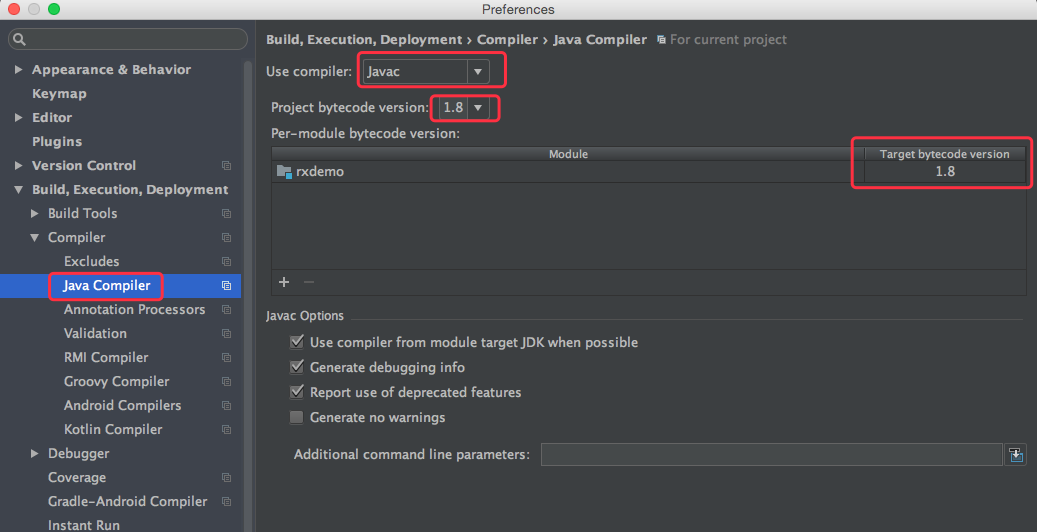Select Kotlin Compiler settings
Image resolution: width=1037 pixels, height=532 pixels.
tap(113, 429)
